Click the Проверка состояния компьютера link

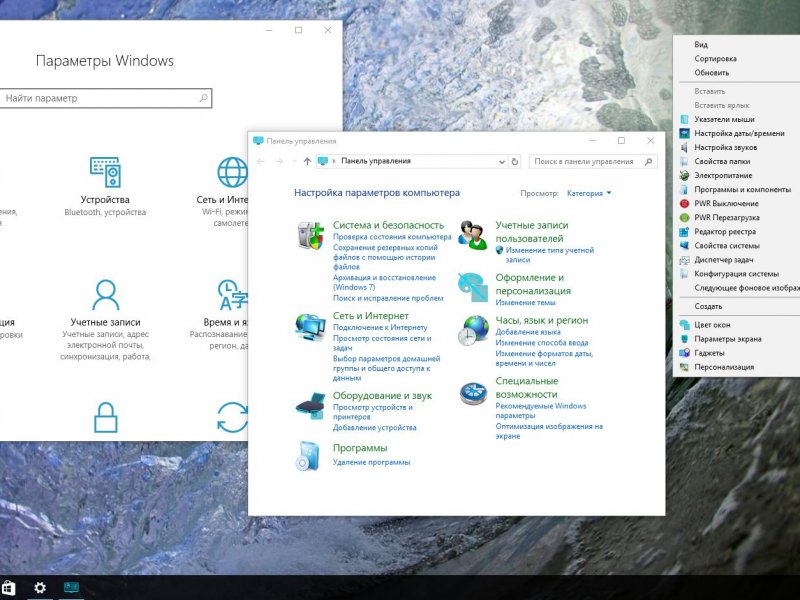tap(392, 237)
